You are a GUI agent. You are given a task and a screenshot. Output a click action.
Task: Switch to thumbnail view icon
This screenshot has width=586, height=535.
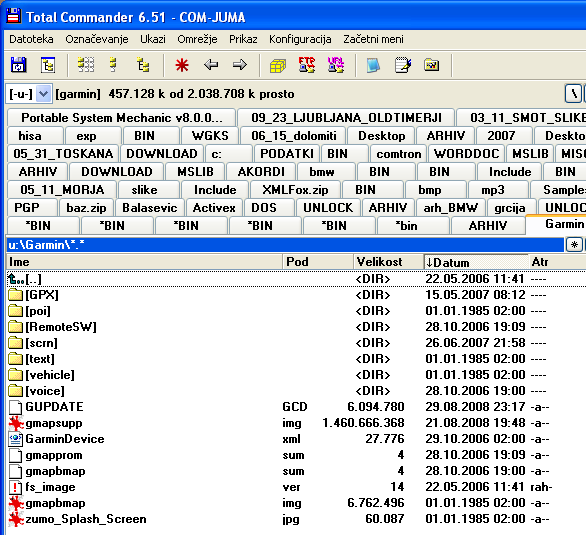point(86,65)
